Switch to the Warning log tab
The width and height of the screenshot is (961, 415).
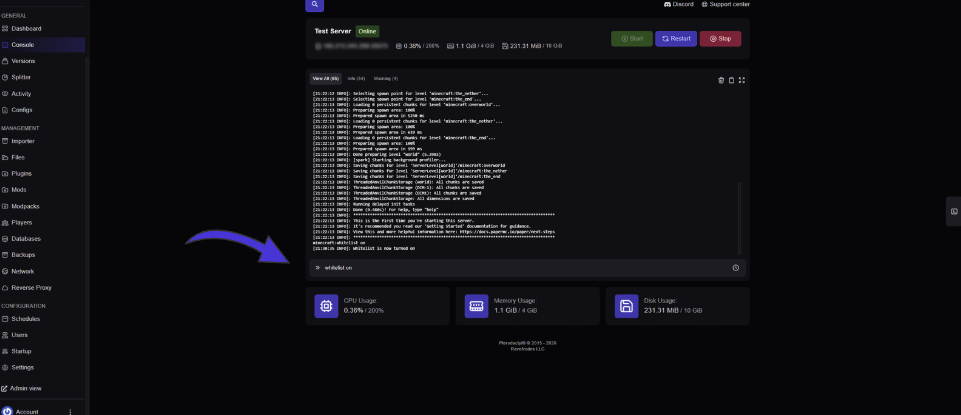pyautogui.click(x=386, y=78)
